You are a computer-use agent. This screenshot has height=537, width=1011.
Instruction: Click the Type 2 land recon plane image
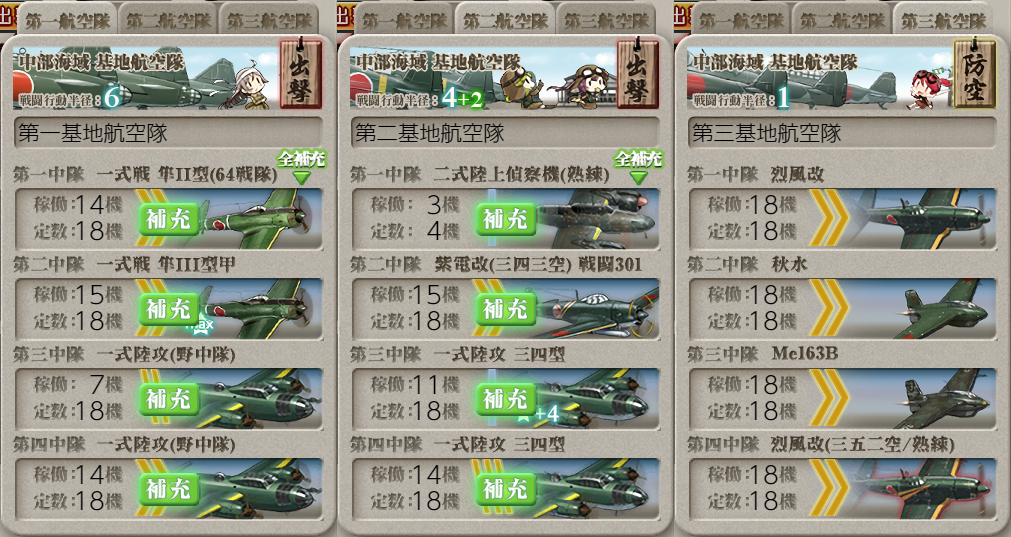coord(598,219)
